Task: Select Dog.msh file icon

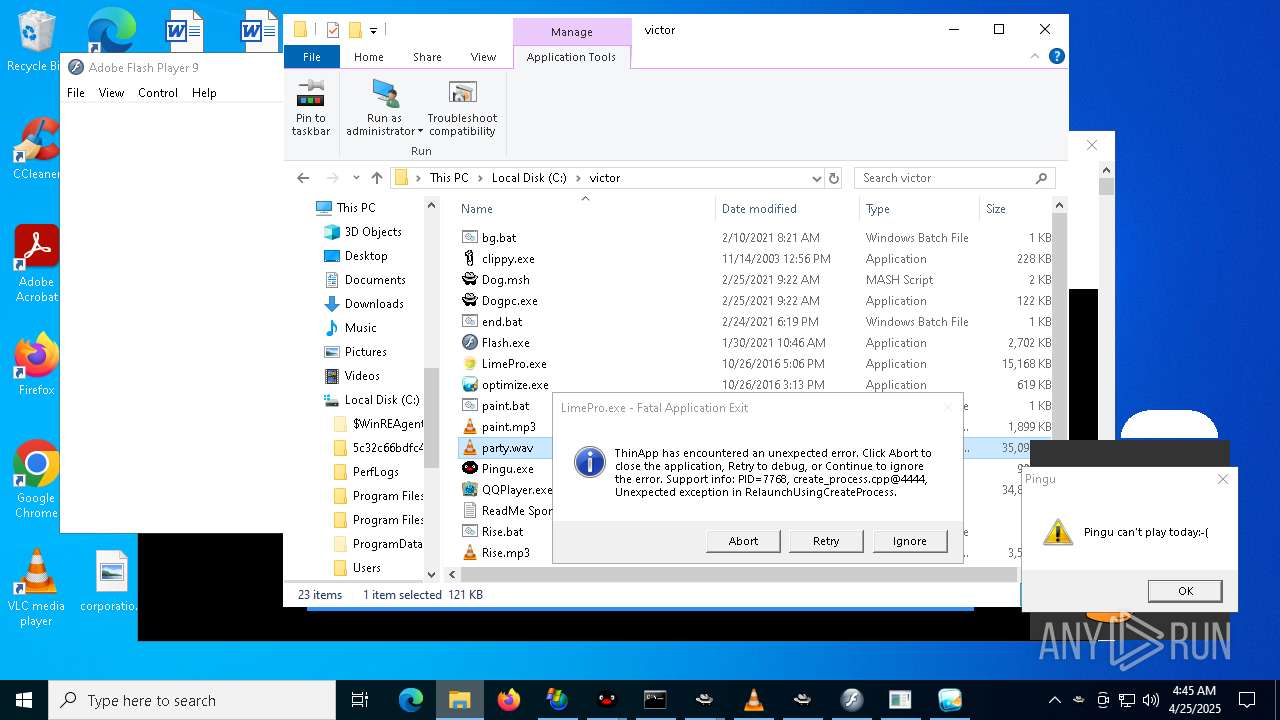Action: [x=470, y=280]
